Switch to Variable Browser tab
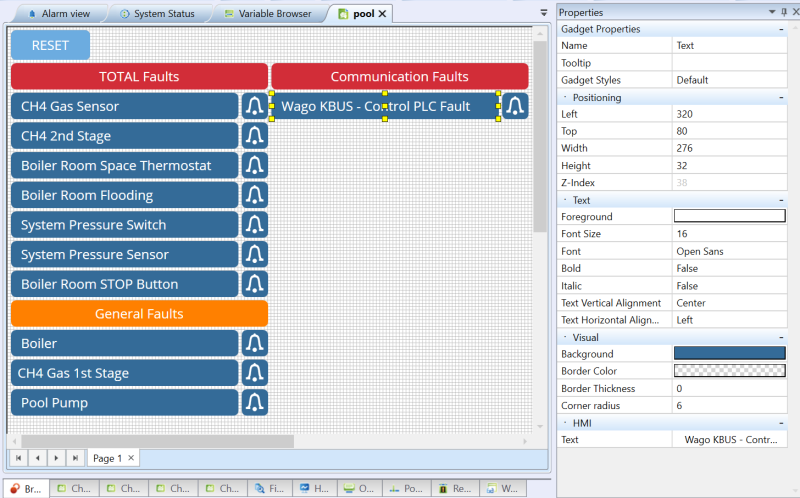This screenshot has height=498, width=800. [x=268, y=14]
